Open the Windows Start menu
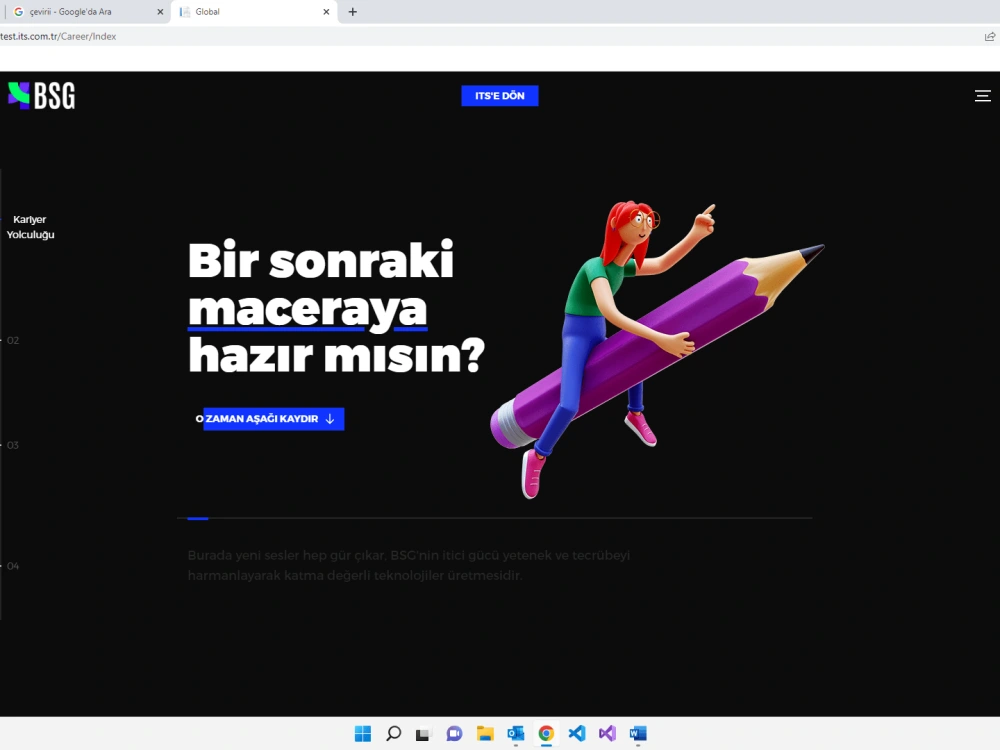 coord(363,733)
